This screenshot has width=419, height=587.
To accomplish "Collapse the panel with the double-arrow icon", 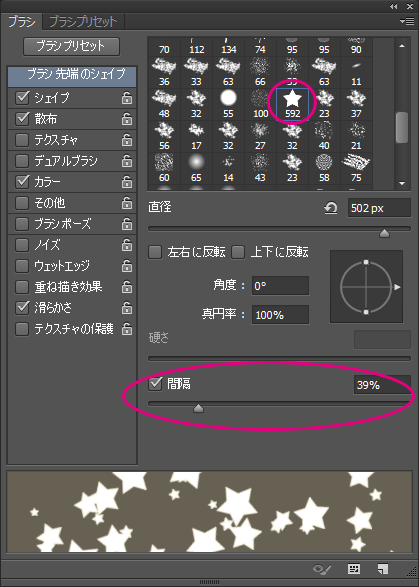I will coord(393,6).
